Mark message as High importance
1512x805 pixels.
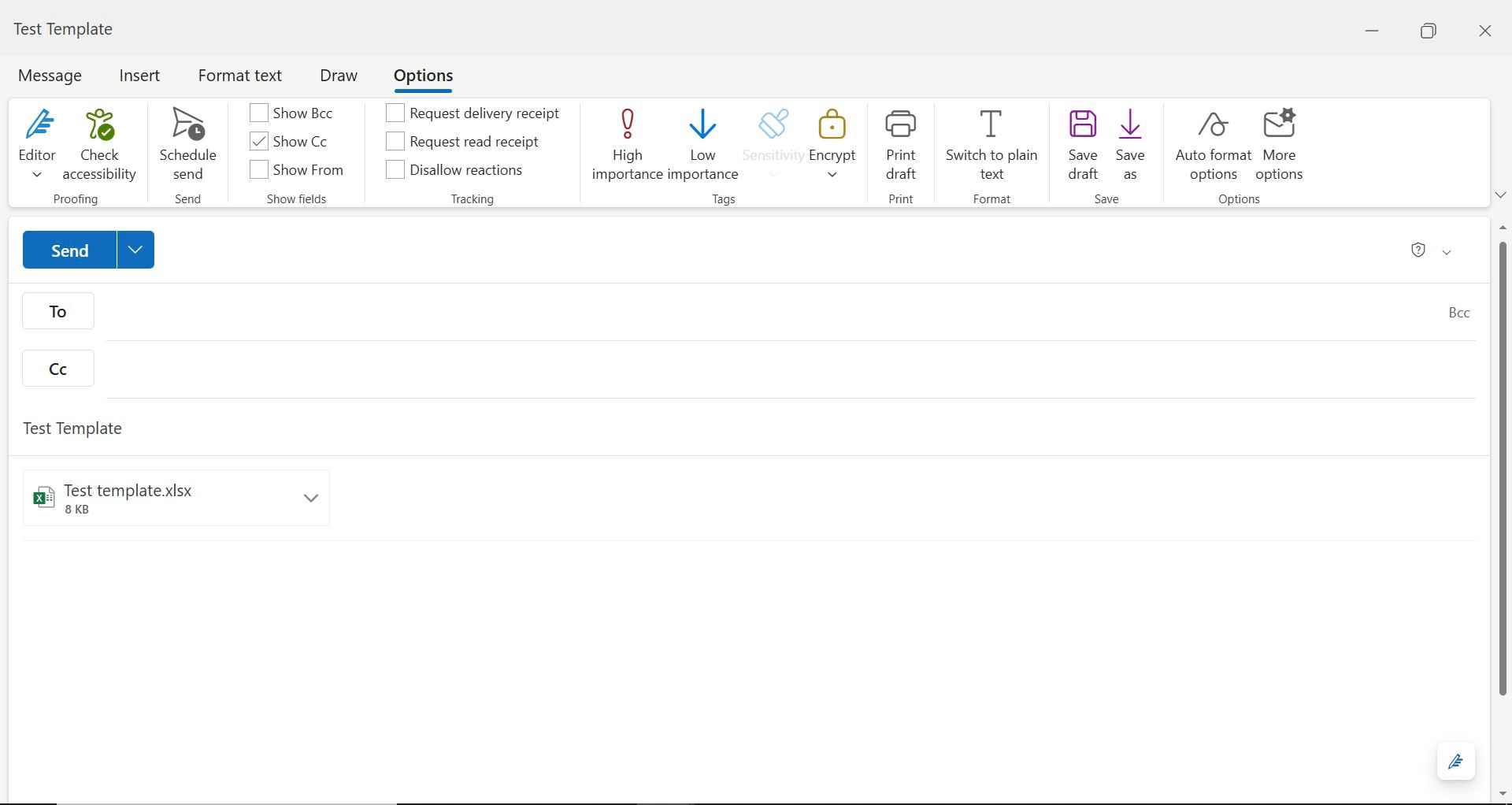tap(626, 143)
